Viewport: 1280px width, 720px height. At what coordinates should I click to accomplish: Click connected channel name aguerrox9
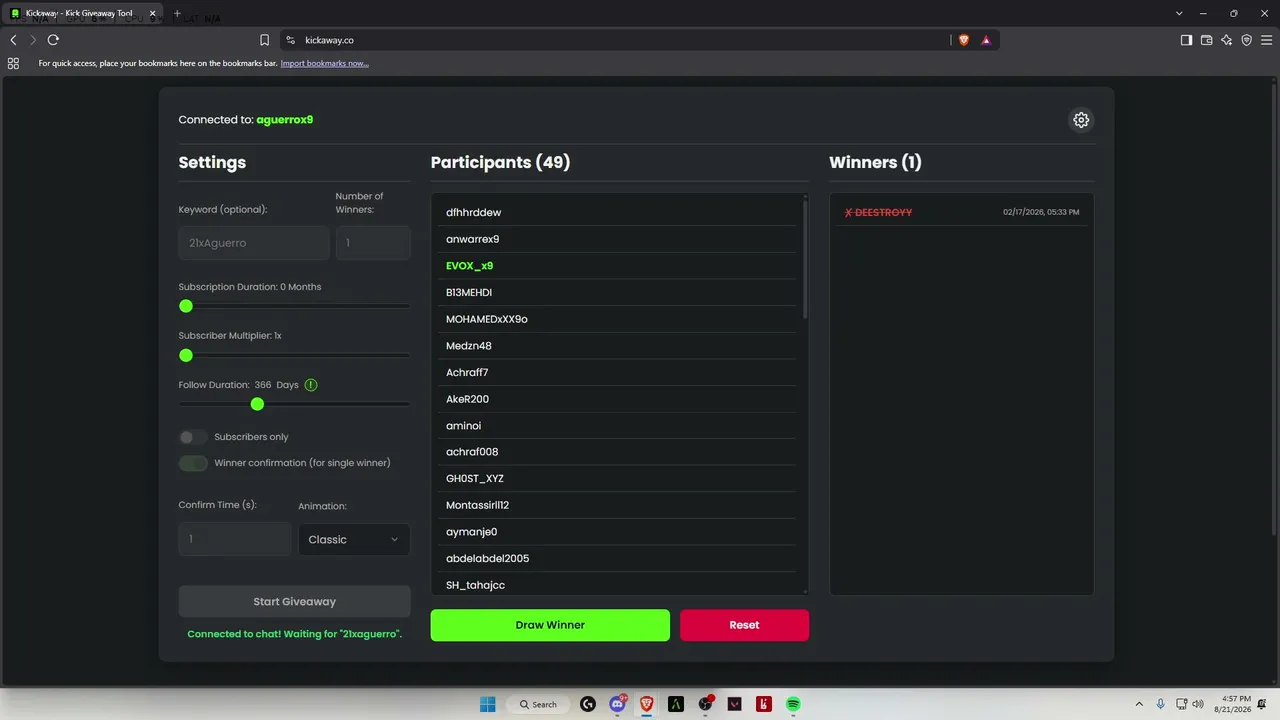click(x=285, y=120)
